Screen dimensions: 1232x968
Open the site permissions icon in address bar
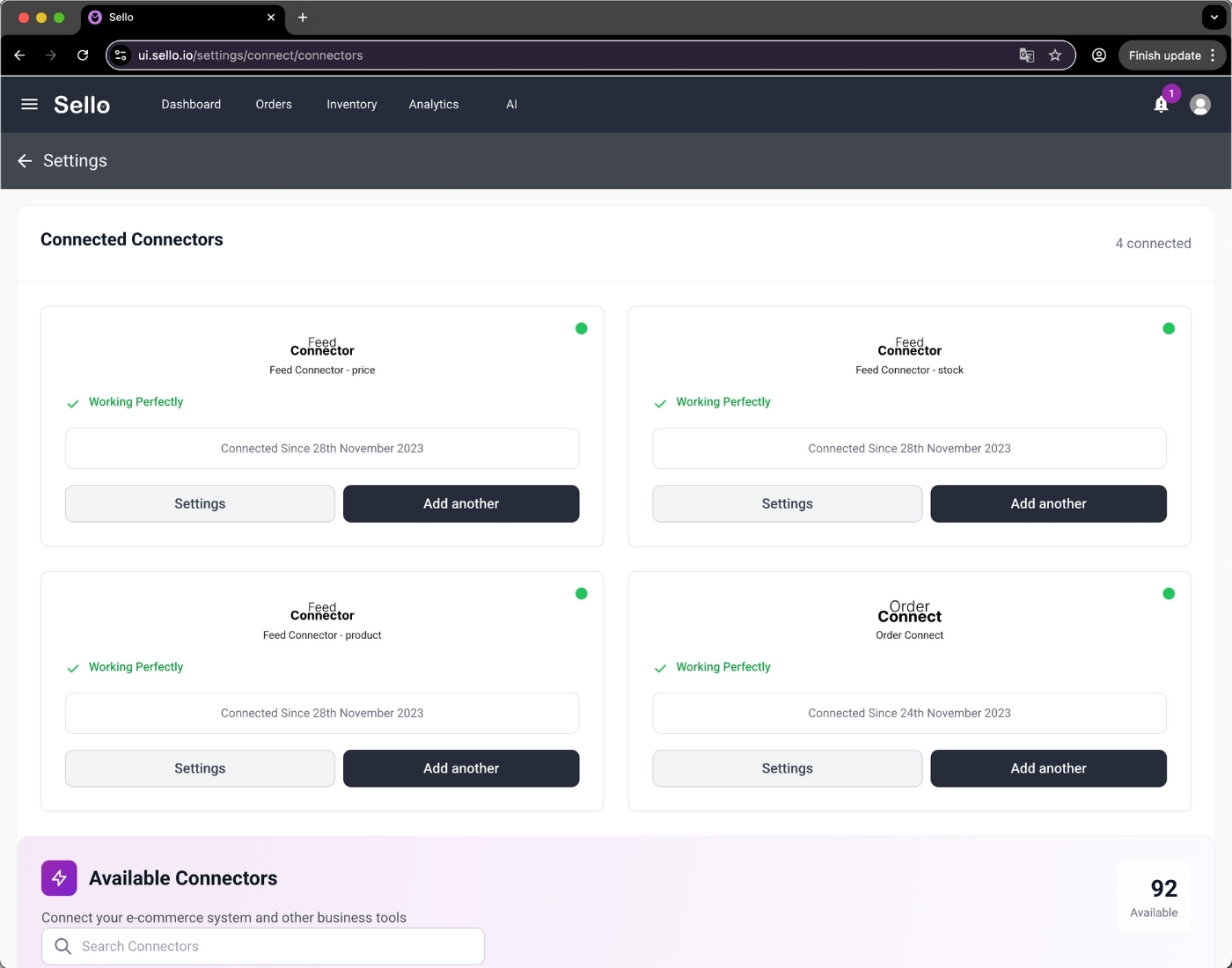(120, 55)
